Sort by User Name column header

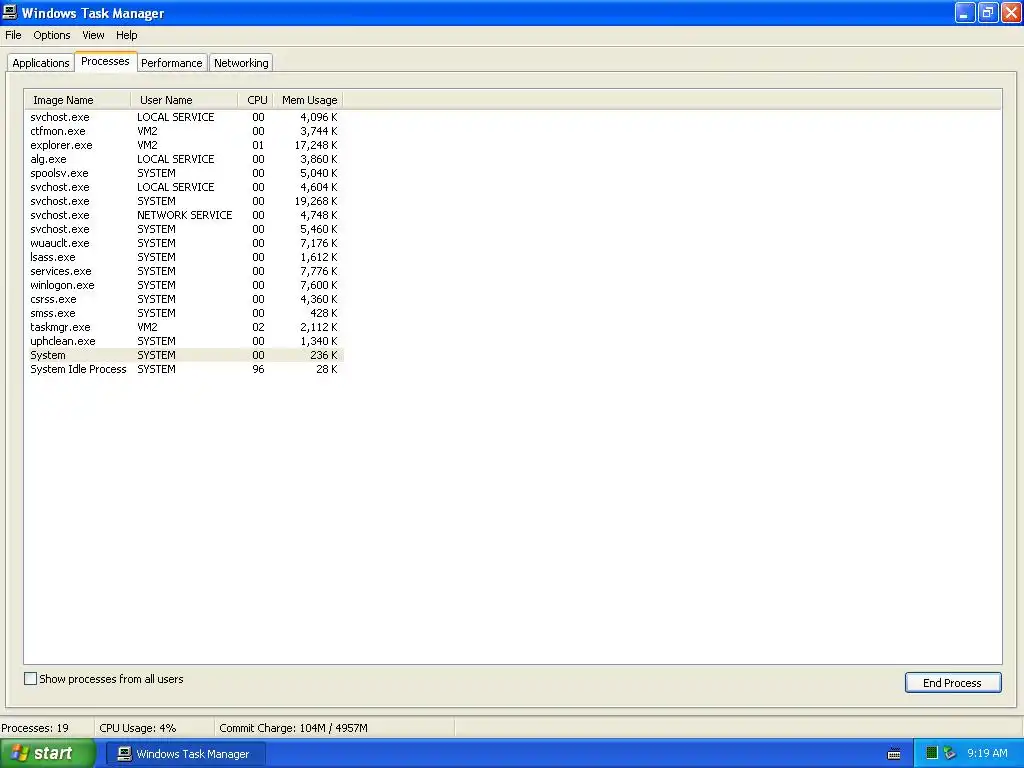coord(184,100)
